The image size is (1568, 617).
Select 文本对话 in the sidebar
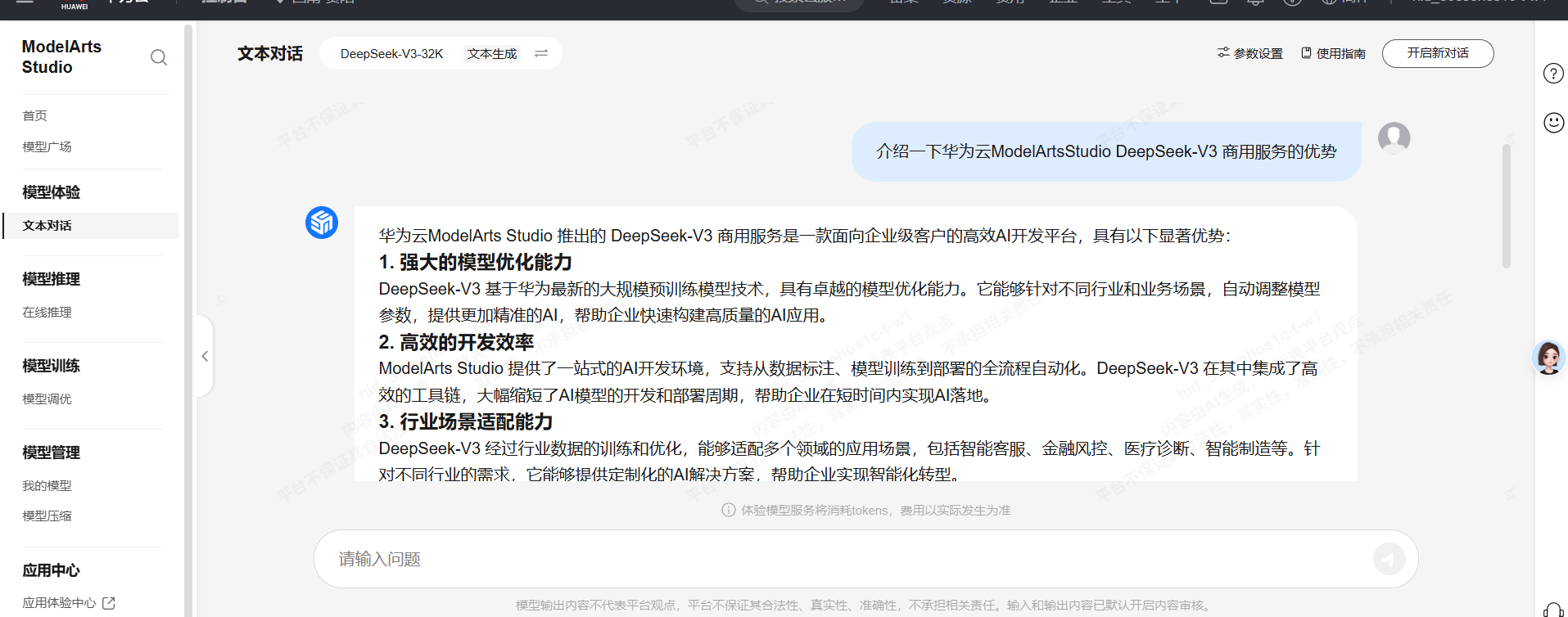pyautogui.click(x=91, y=226)
